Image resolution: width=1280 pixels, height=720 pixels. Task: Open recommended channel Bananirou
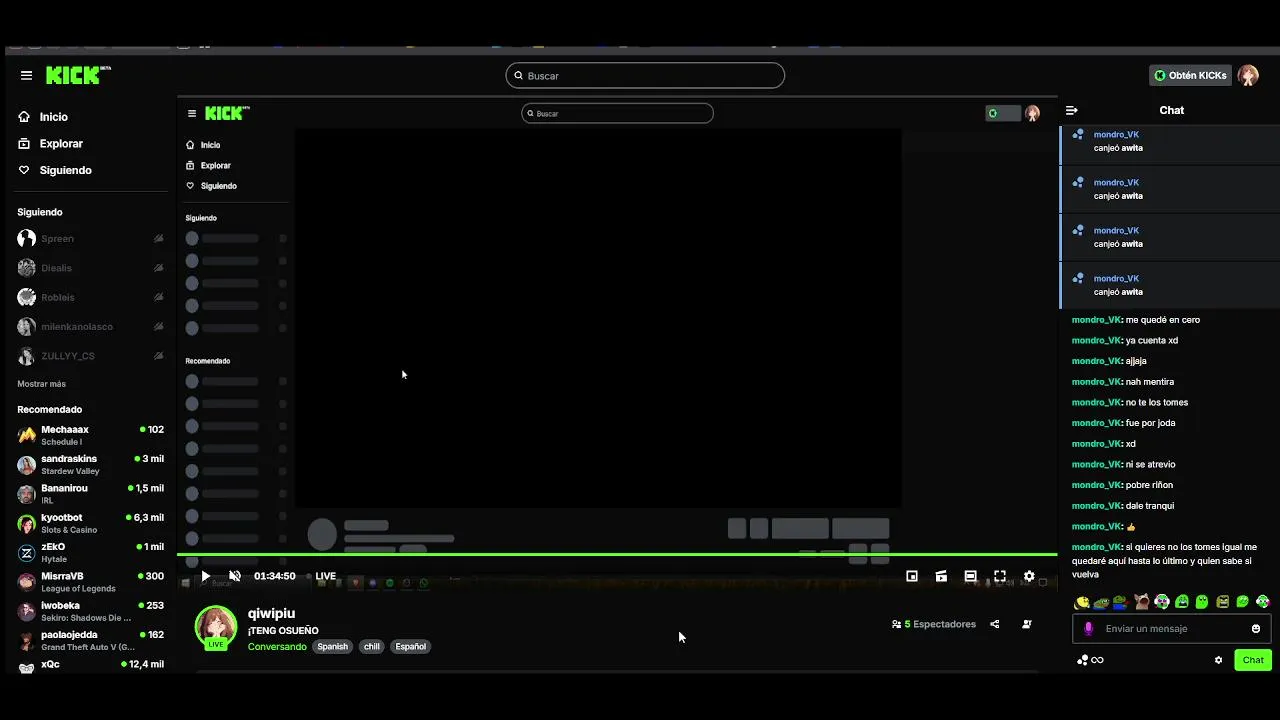pos(90,494)
